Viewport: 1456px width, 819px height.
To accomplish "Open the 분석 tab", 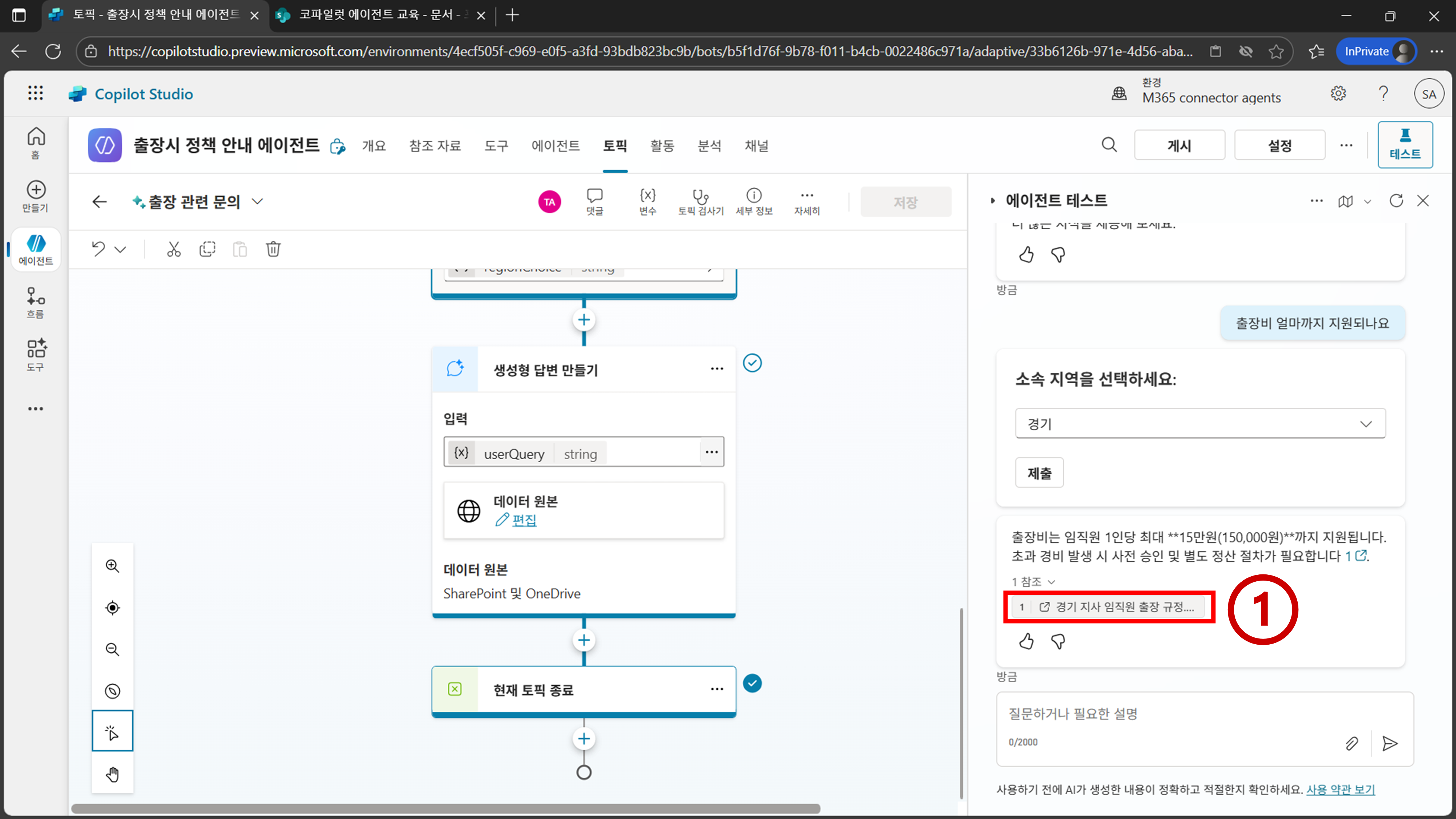I will (x=709, y=146).
